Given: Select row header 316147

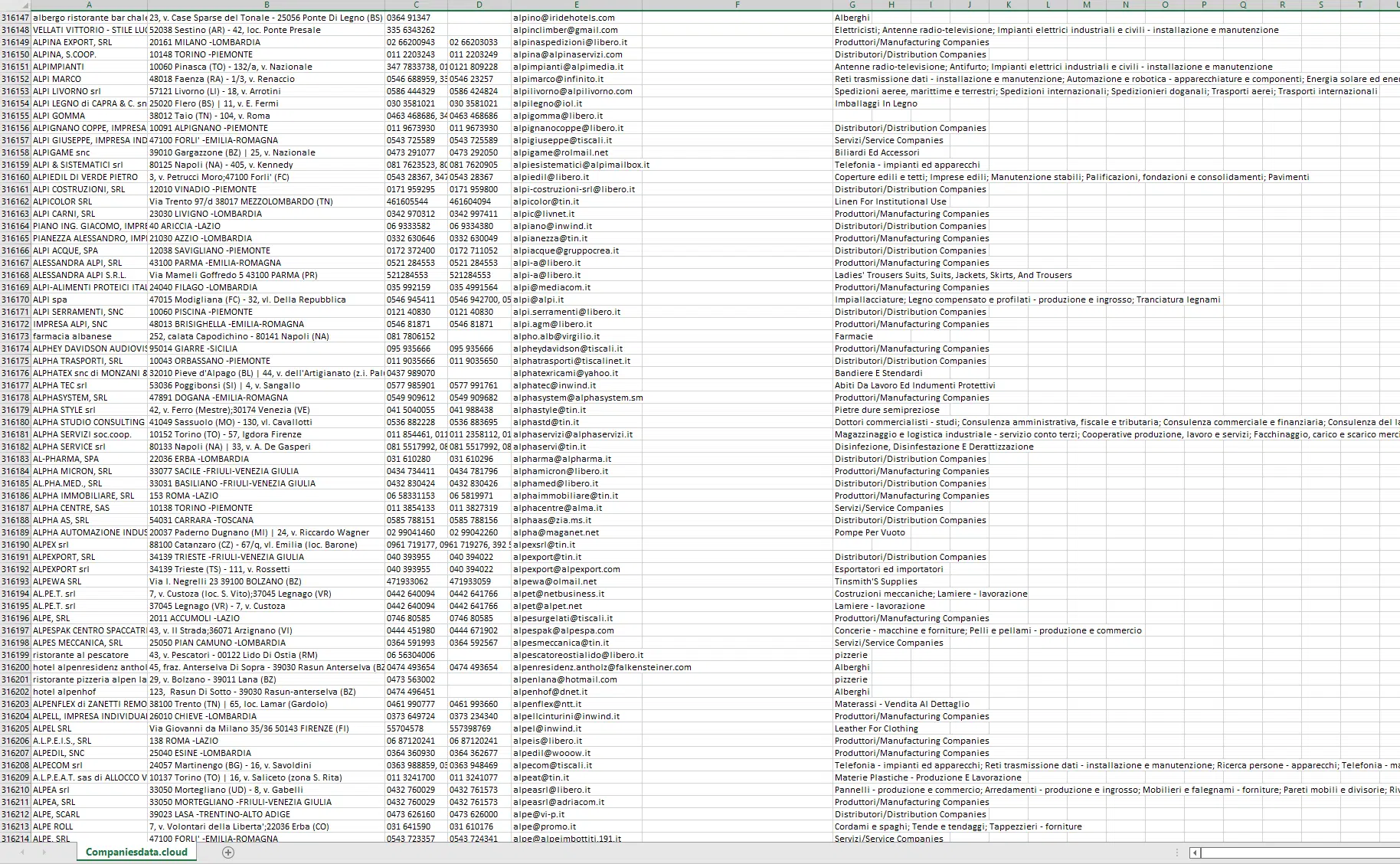Looking at the screenshot, I should (x=15, y=18).
